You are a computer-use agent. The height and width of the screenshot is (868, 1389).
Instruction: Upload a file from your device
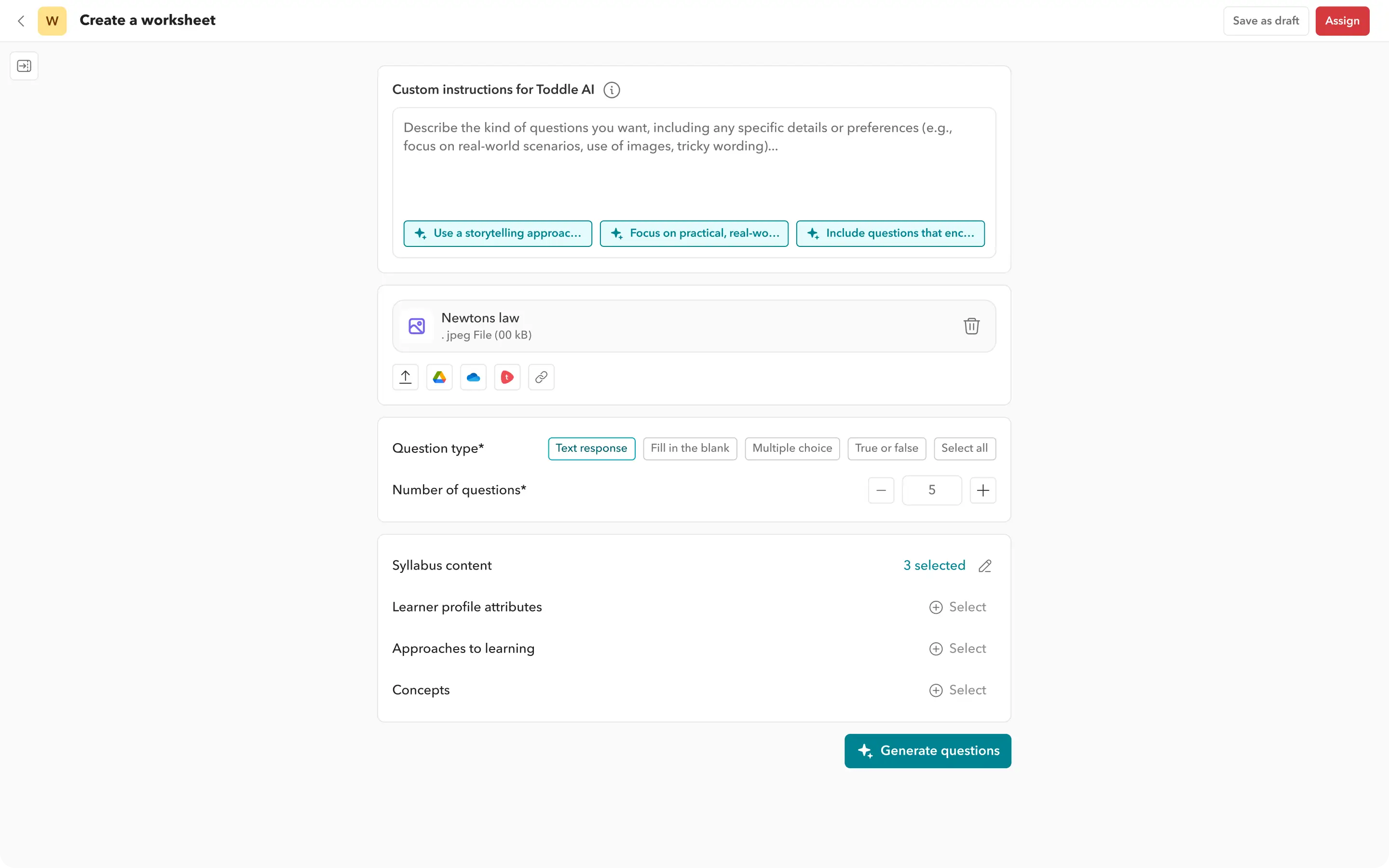(x=405, y=377)
